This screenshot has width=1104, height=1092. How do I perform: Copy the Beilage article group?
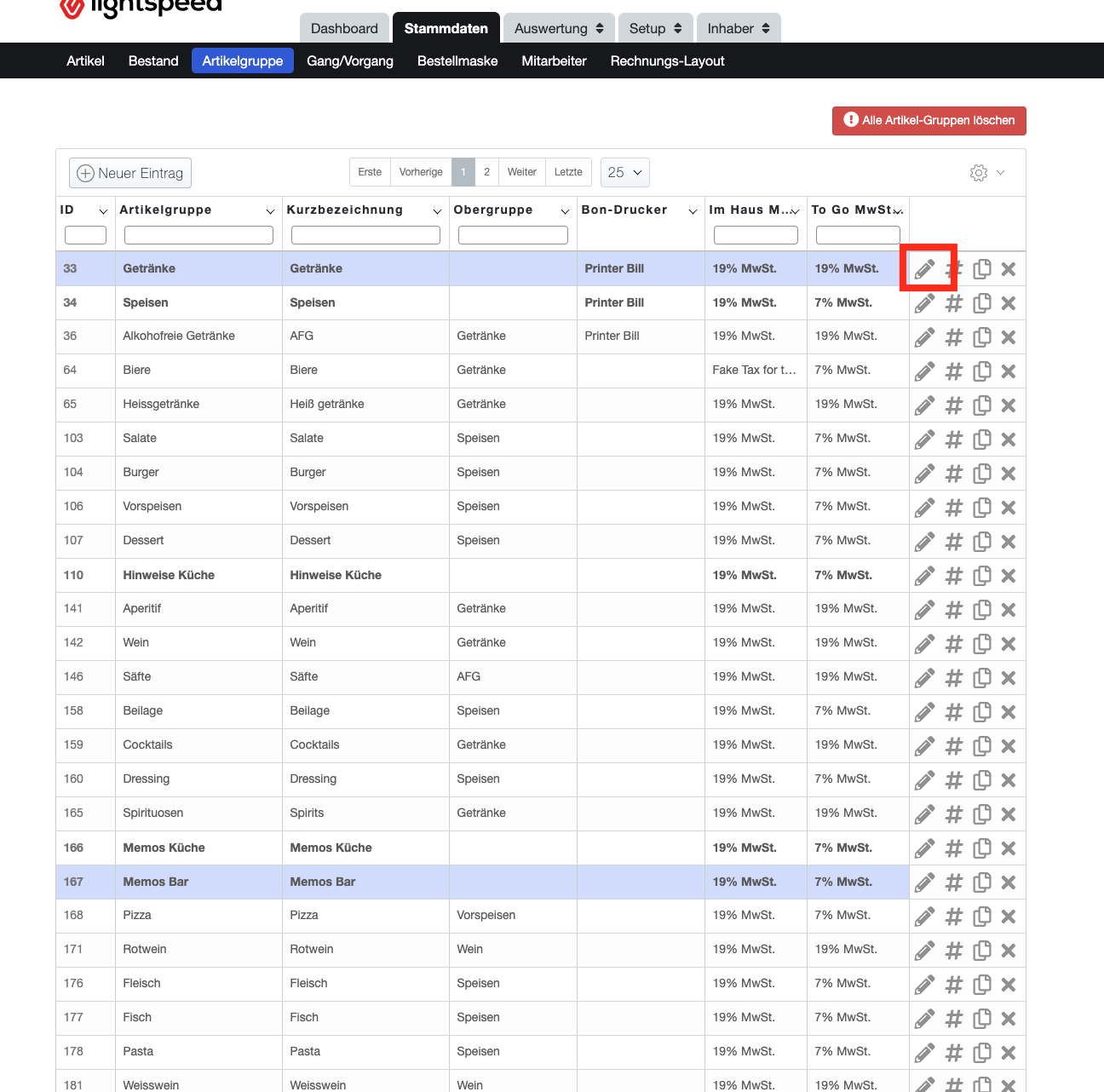click(982, 712)
